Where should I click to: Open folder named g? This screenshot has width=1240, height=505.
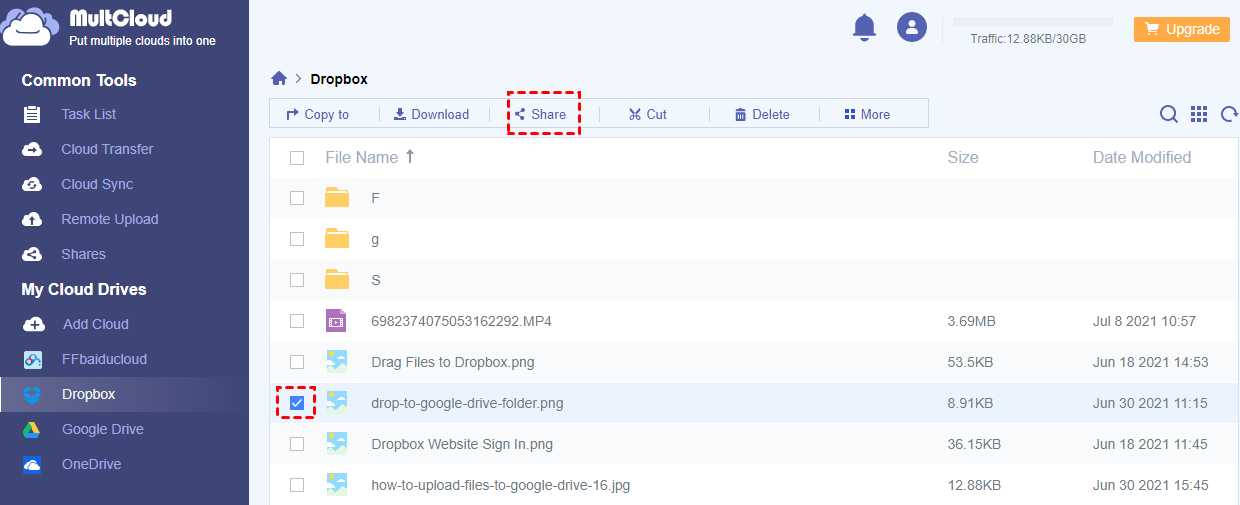[x=375, y=240]
